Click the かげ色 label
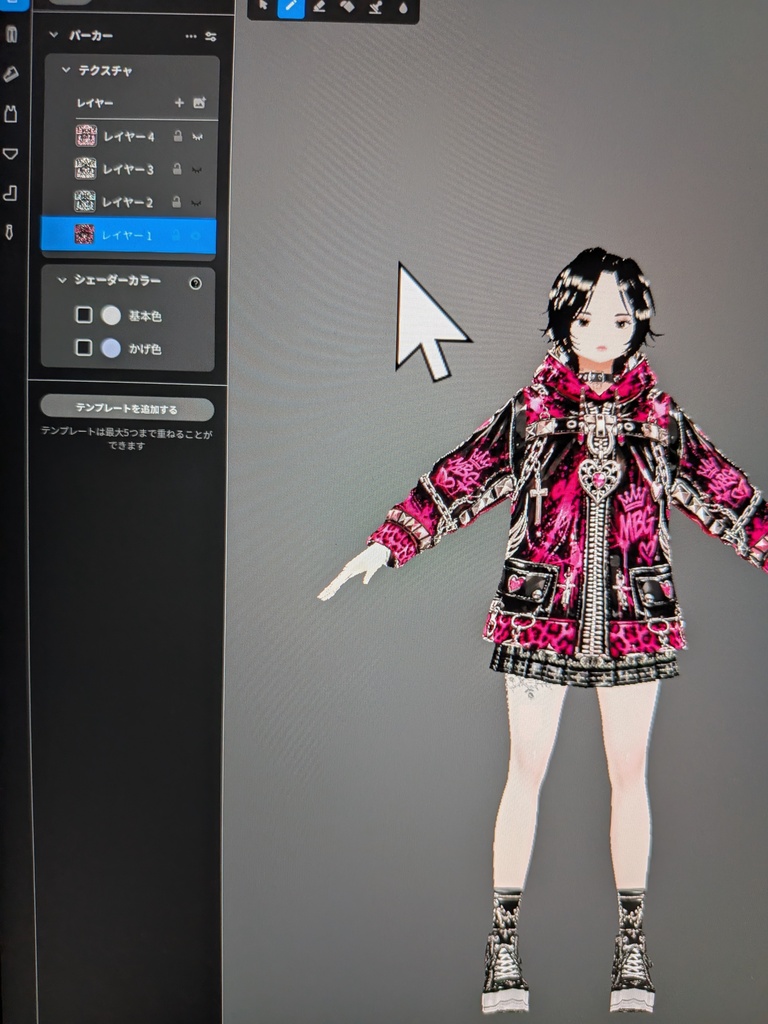768x1024 pixels. pos(145,349)
